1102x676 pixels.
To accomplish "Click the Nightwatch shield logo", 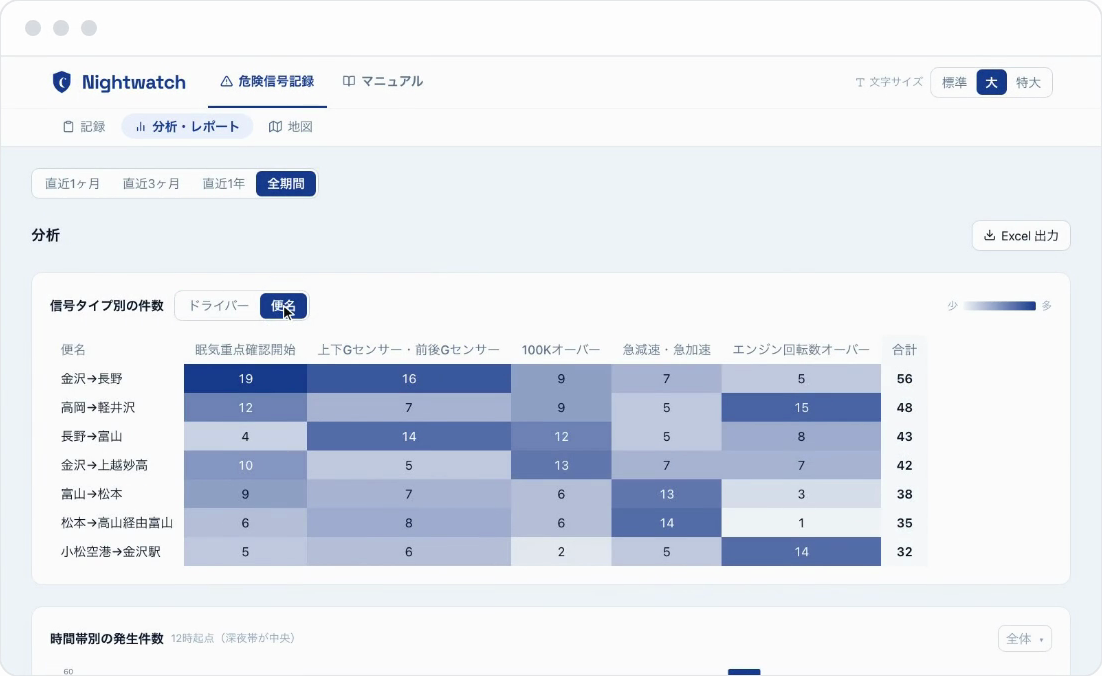I will click(62, 82).
